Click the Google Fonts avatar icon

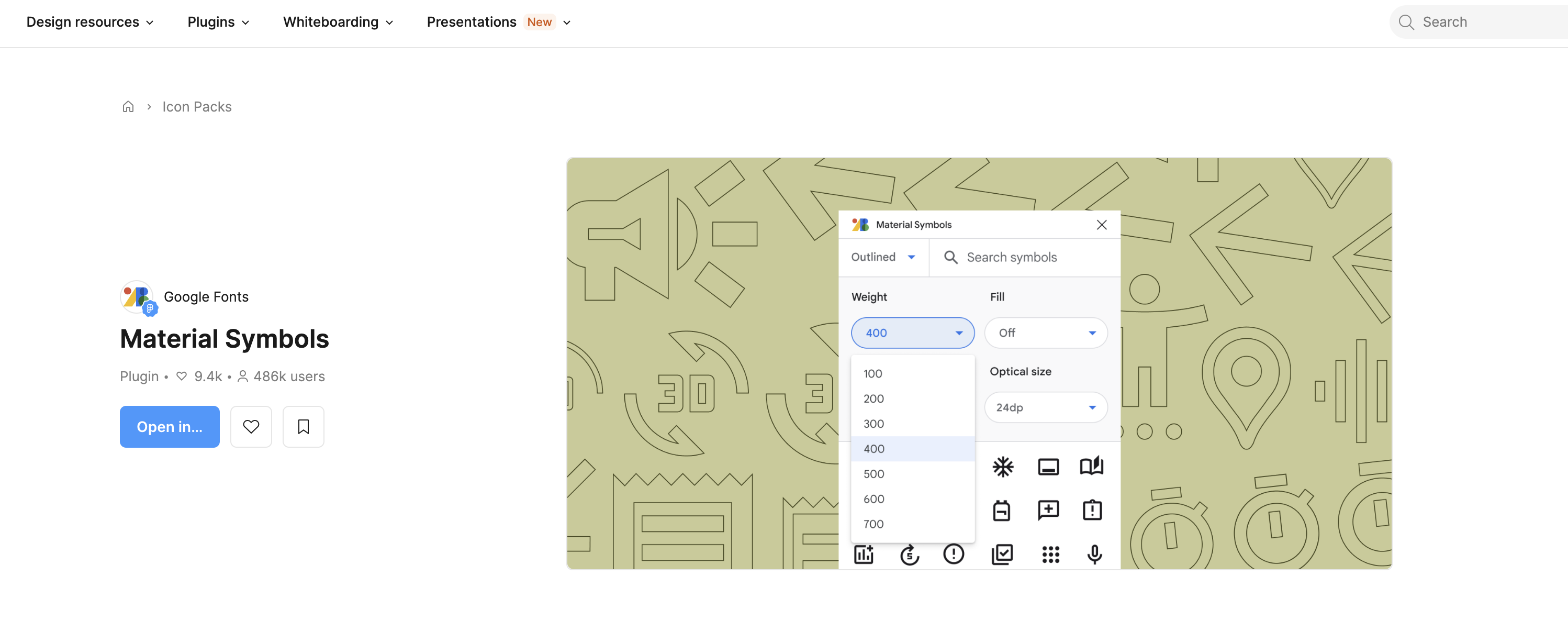[x=138, y=297]
